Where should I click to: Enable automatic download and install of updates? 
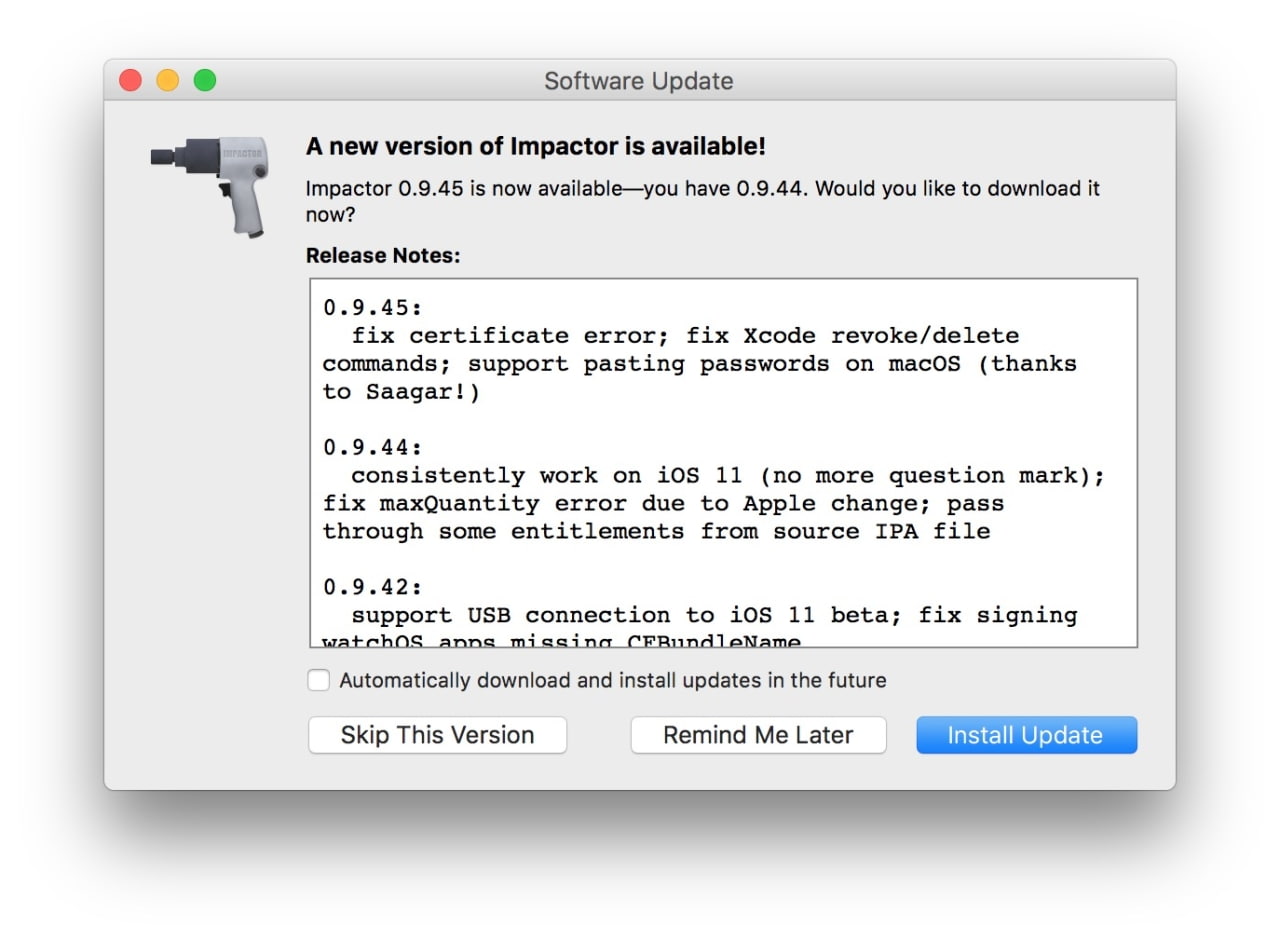pyautogui.click(x=318, y=680)
